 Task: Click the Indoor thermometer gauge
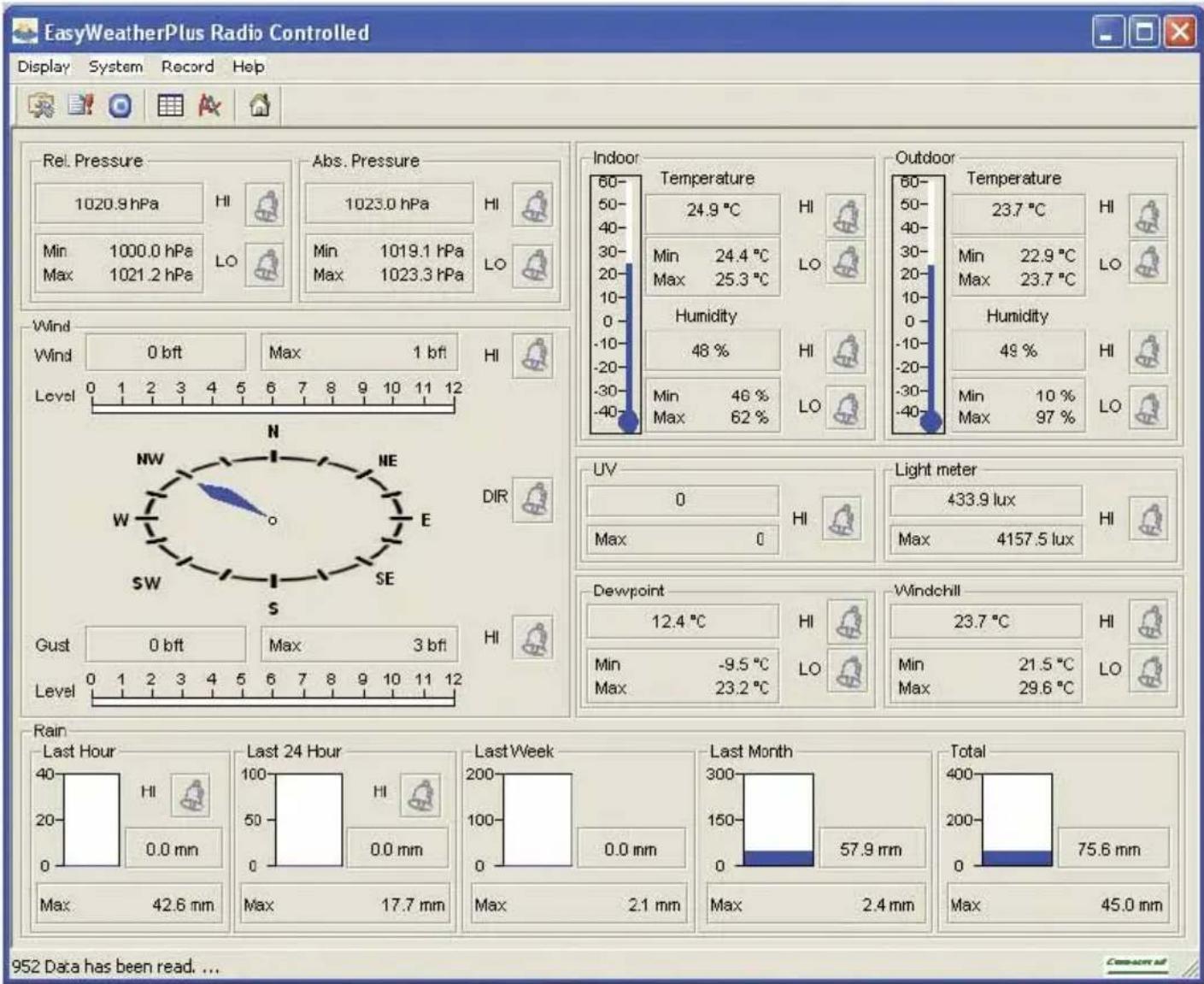click(615, 303)
